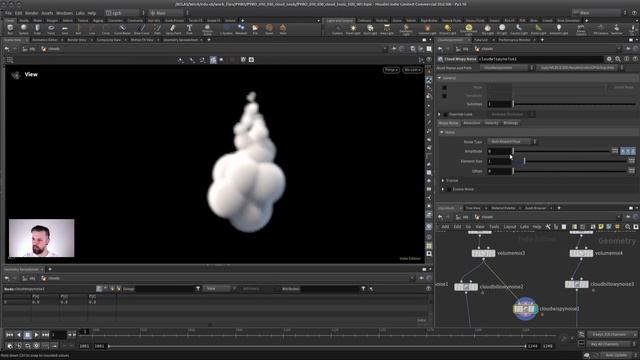Add an Ambient Light from shelf
Image resolution: width=640 pixels, height=360 pixels.
click(559, 29)
